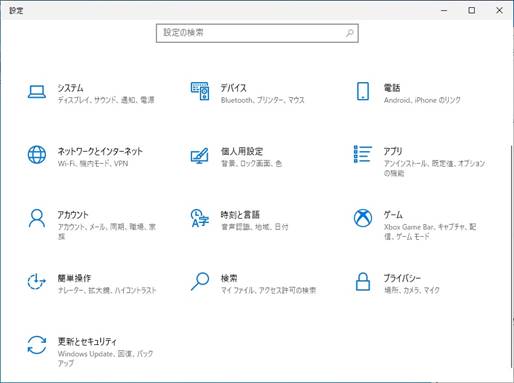Open the プライバシー padlock icon
514x383 pixels.
click(x=363, y=282)
